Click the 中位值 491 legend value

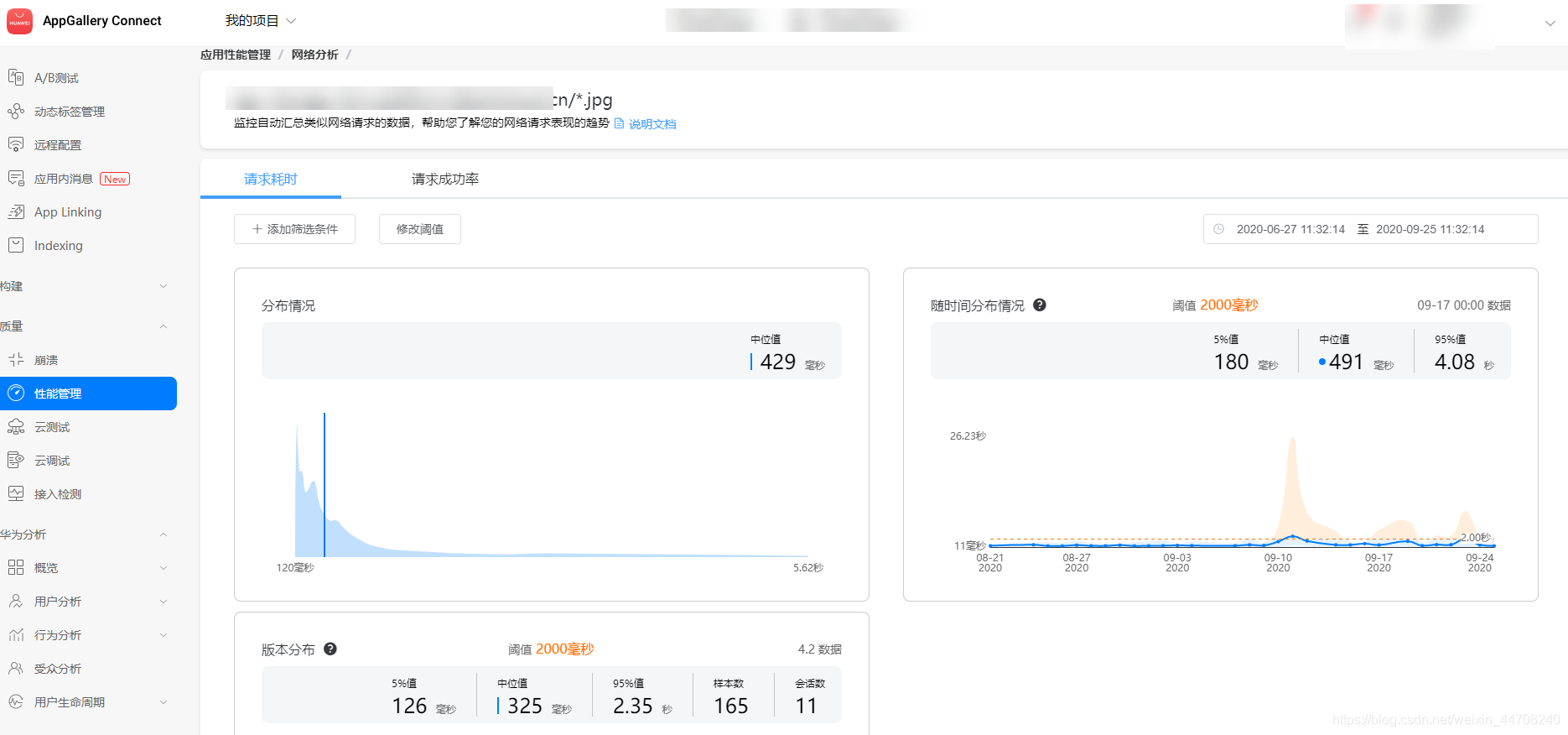point(1346,362)
